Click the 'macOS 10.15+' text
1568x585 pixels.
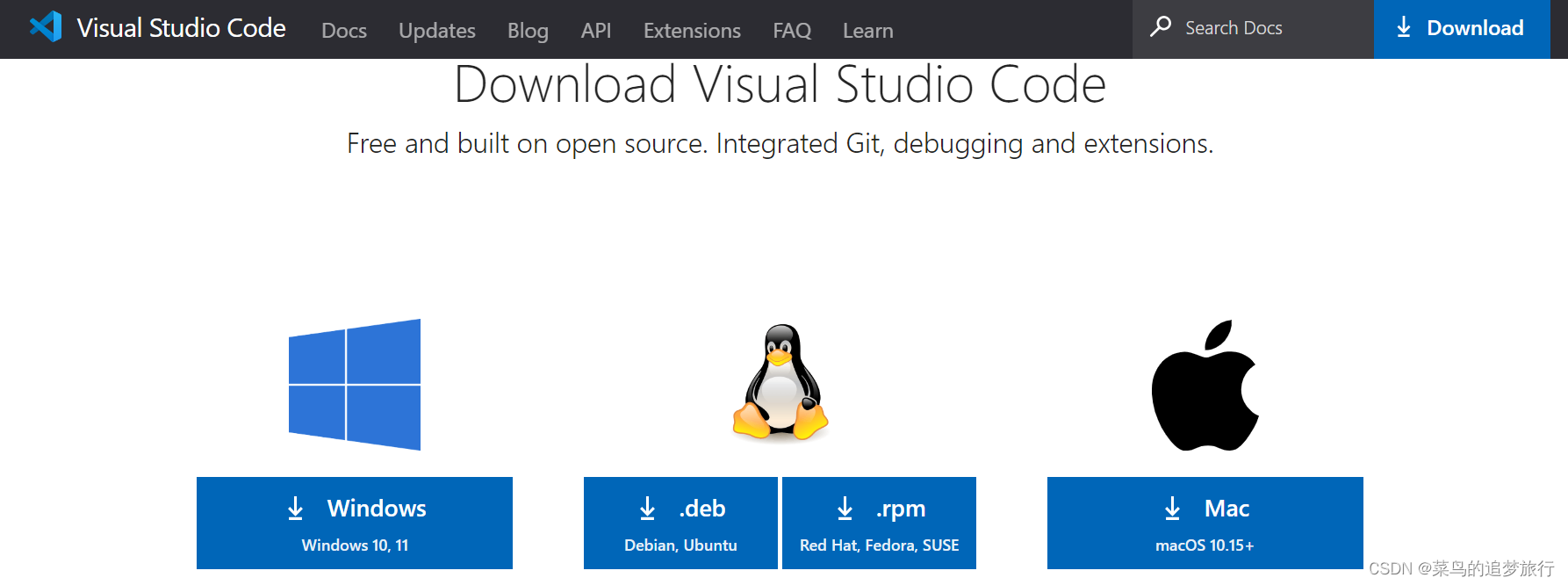1205,545
